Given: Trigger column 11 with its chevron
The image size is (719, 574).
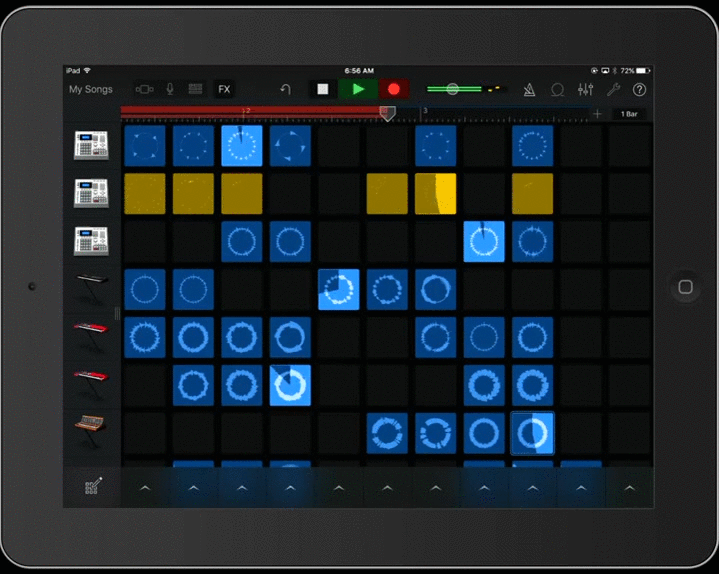Looking at the screenshot, I should coord(630,488).
